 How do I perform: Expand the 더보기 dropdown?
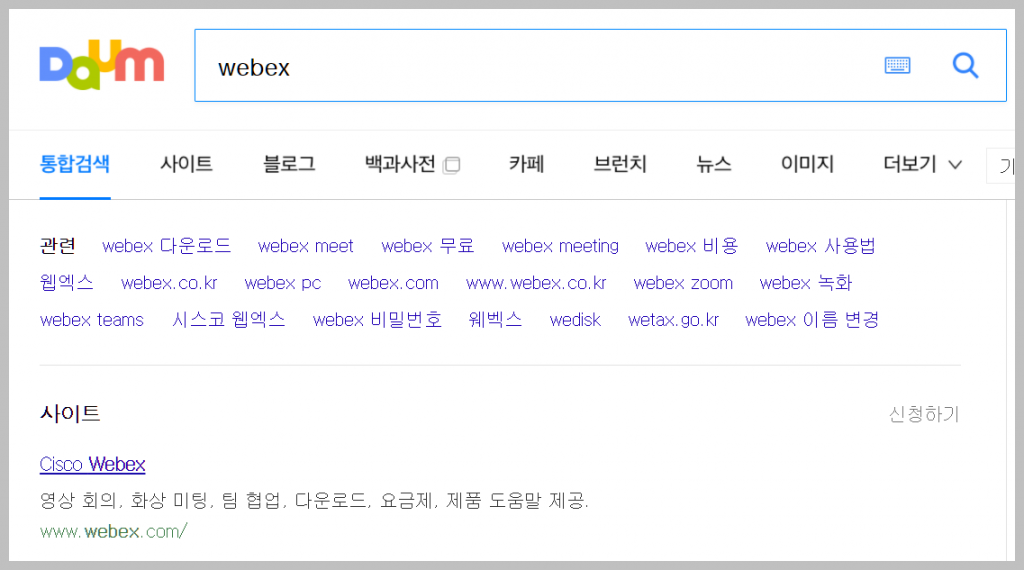(x=922, y=163)
